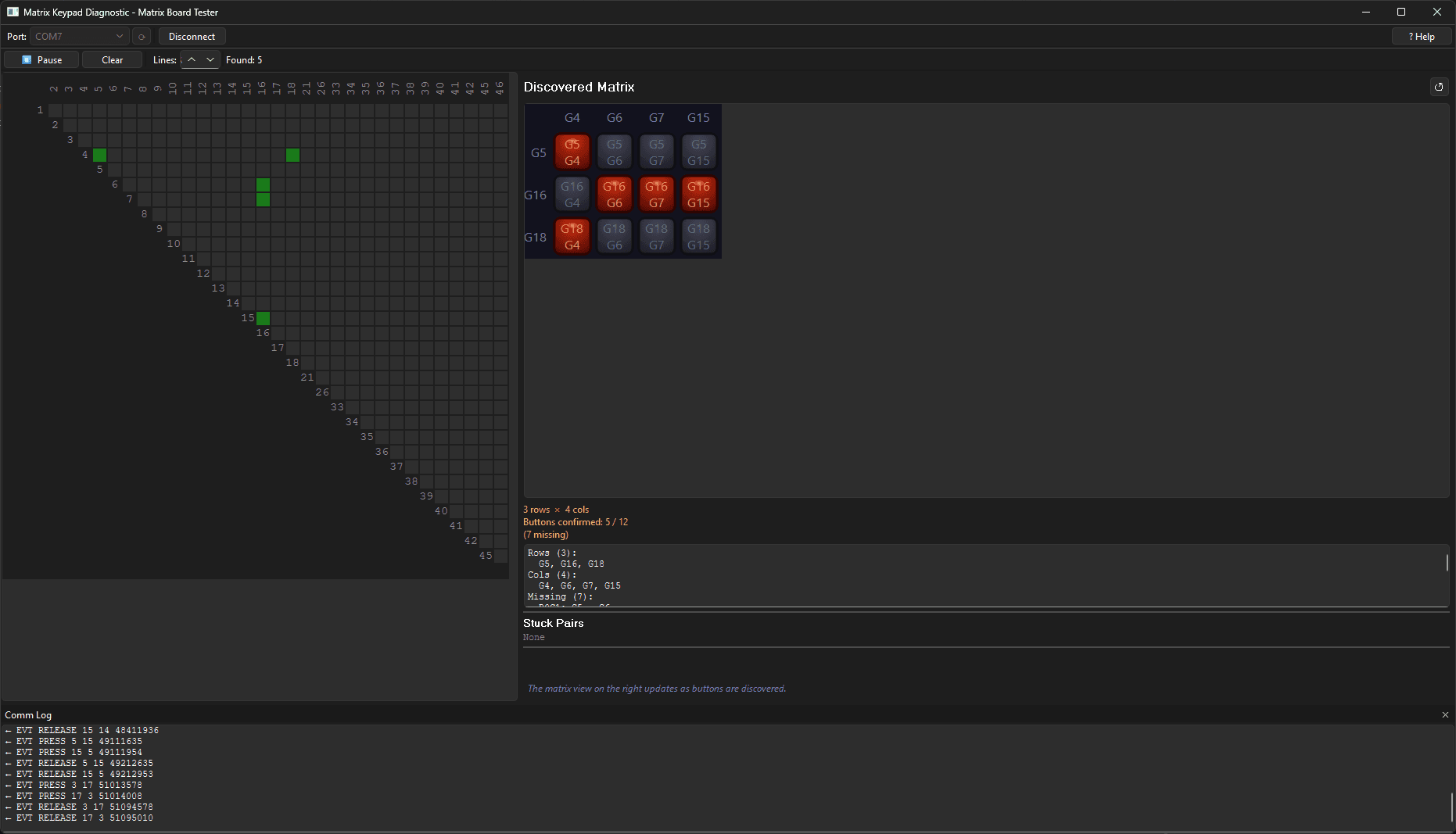The width and height of the screenshot is (1456, 834).
Task: Click the Rows (3): line in summary
Action: pos(552,553)
